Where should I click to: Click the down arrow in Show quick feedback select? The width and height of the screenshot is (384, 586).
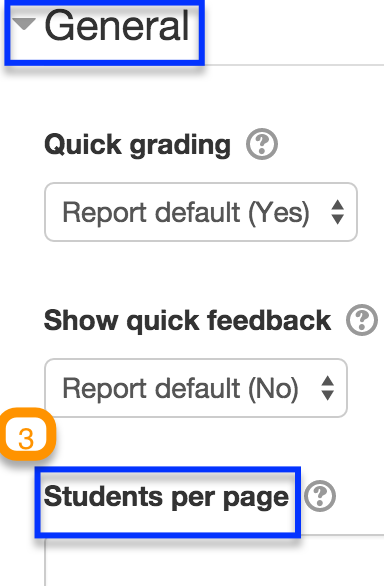[x=328, y=395]
